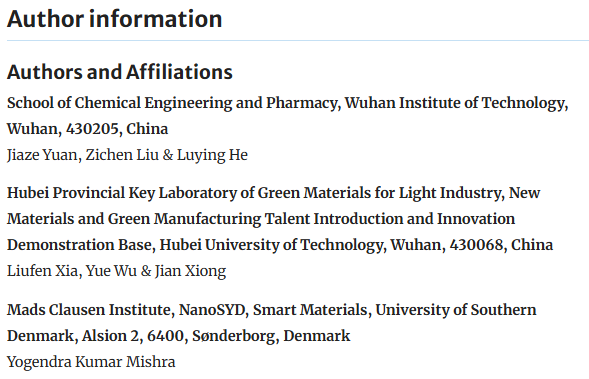589x379 pixels.
Task: Click Hubei Provincial Key Laboratory affiliation line
Action: 273,193
